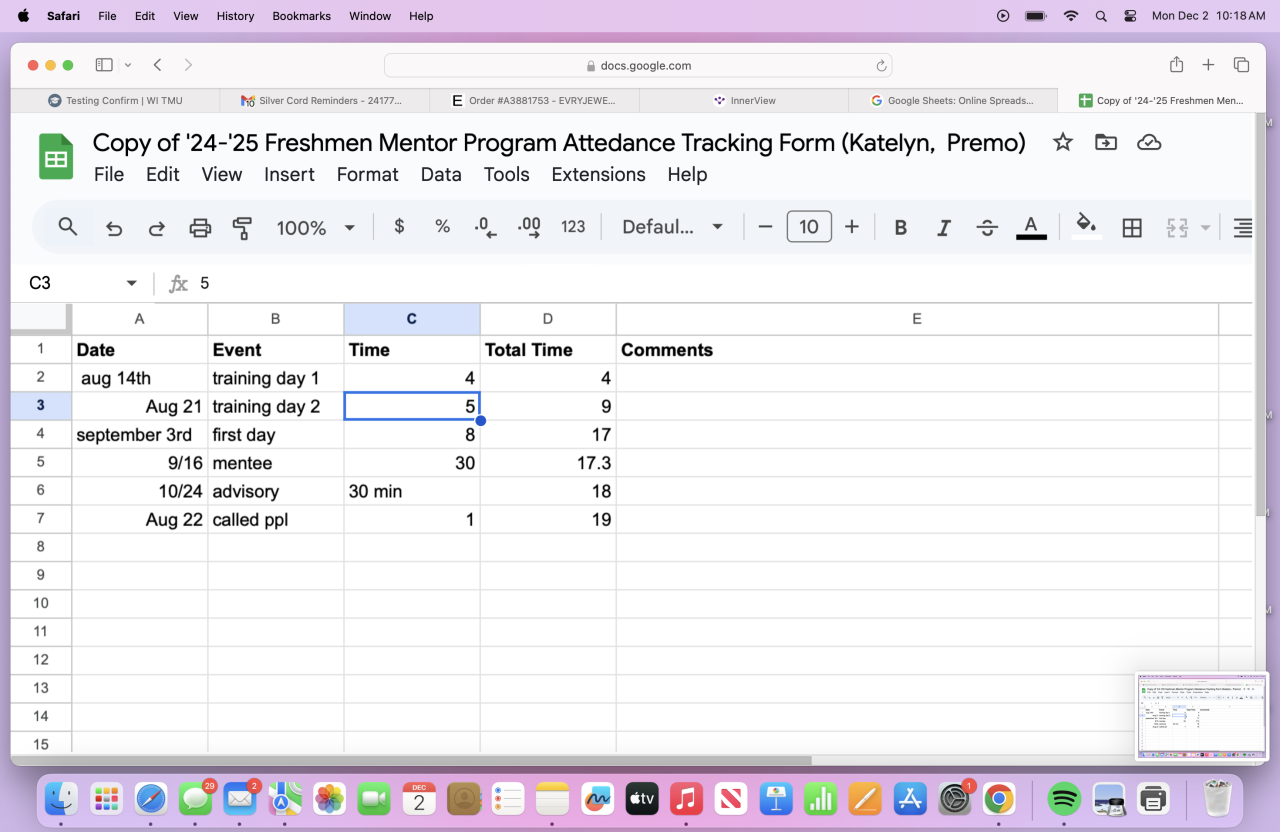Expand the Safari sidebar options chevron
This screenshot has height=832, width=1280.
tap(128, 65)
